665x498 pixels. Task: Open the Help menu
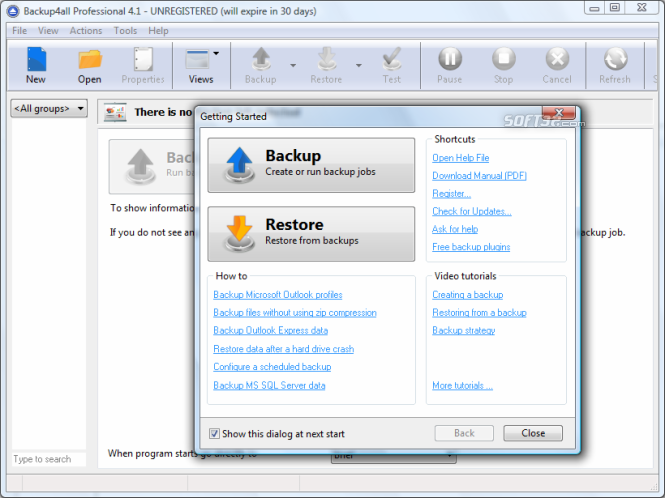pos(158,31)
